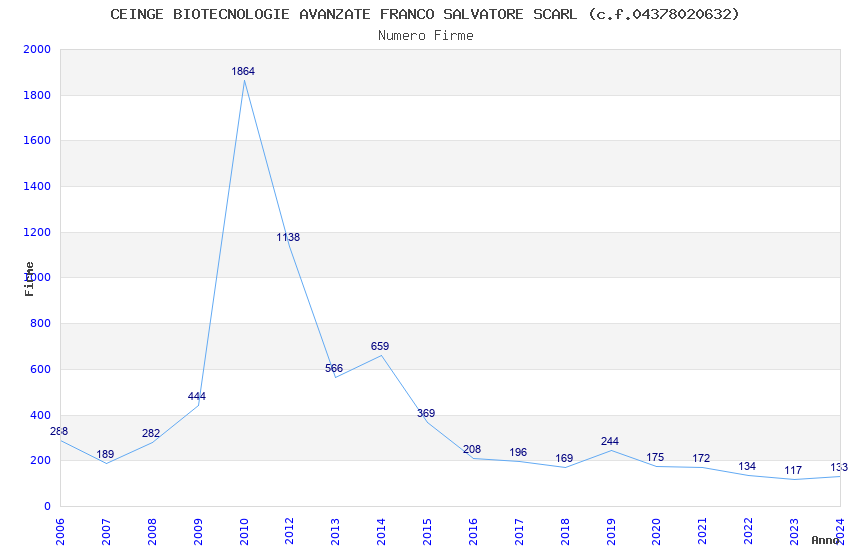Click the y-axis value 1200
The width and height of the screenshot is (850, 550).
(x=37, y=232)
